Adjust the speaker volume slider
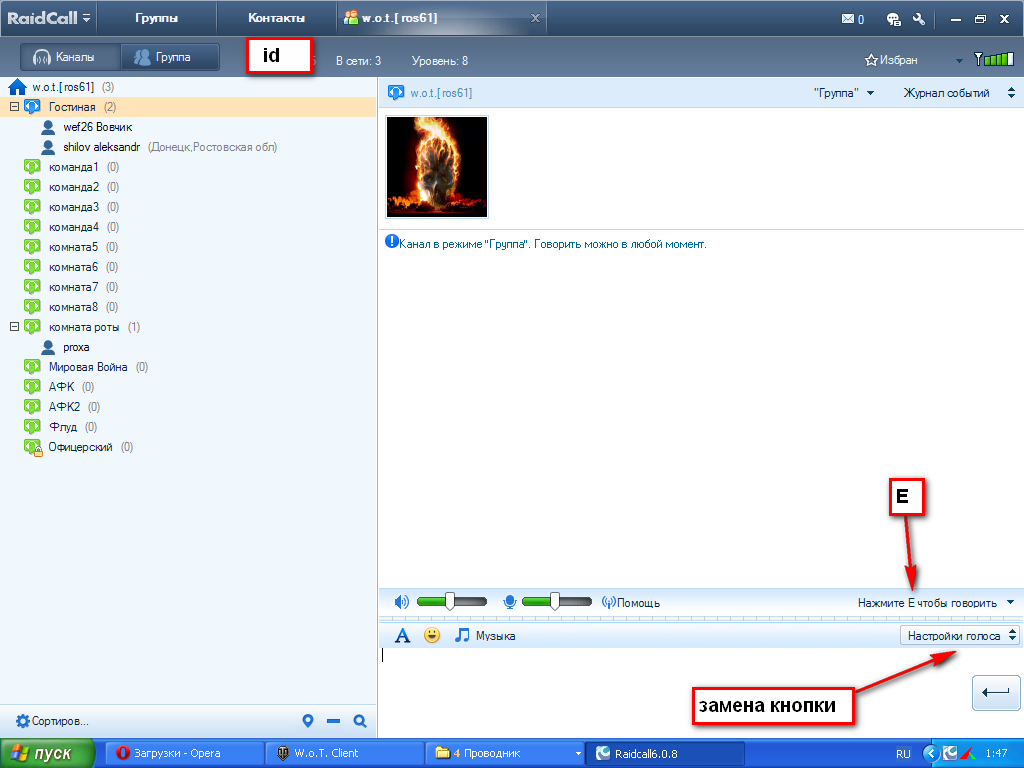Screen dimensions: 1024x768 (451, 601)
